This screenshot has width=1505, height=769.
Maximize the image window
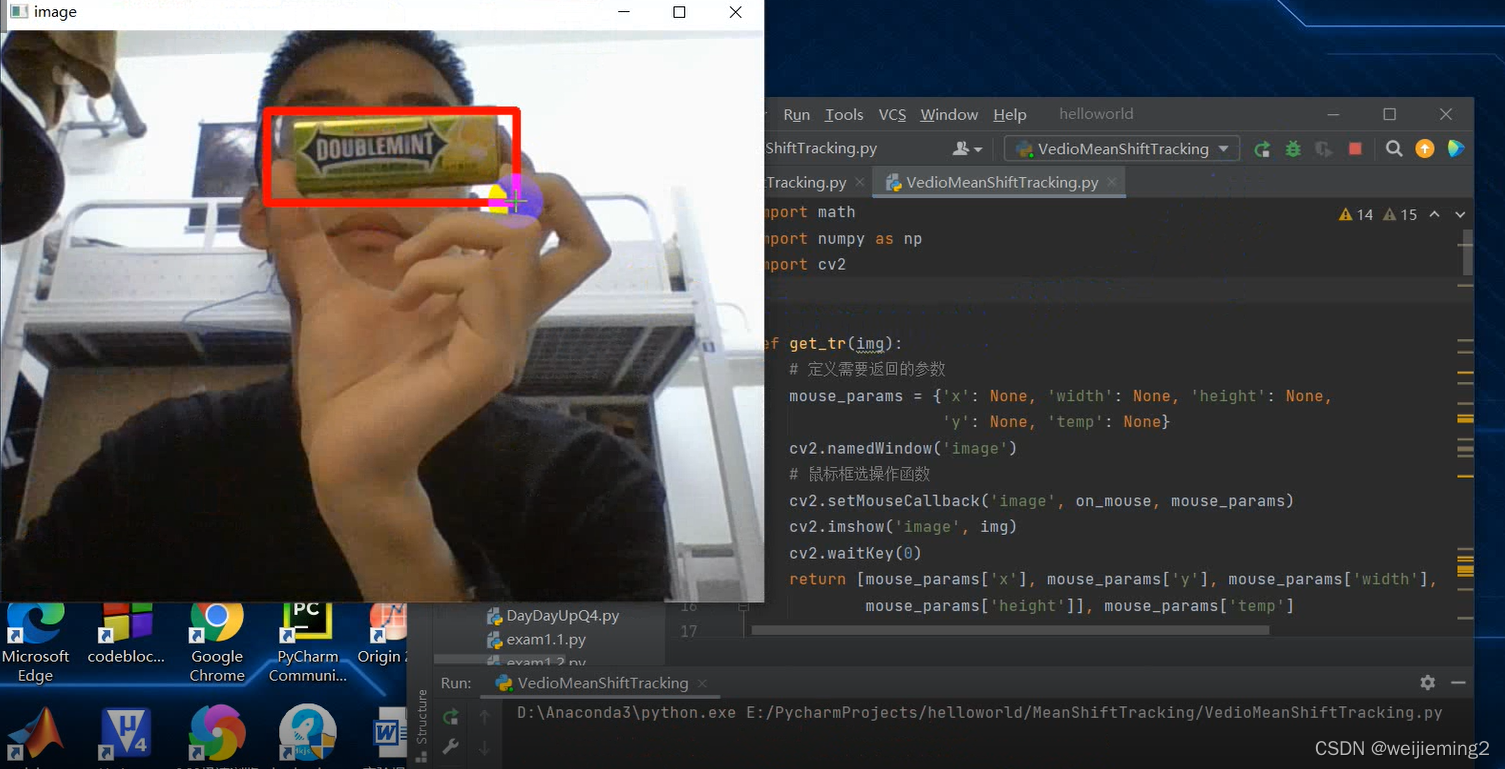pos(679,12)
